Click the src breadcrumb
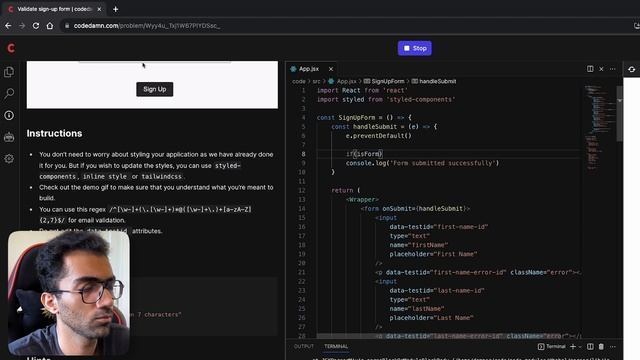The height and width of the screenshot is (360, 640). 316,81
